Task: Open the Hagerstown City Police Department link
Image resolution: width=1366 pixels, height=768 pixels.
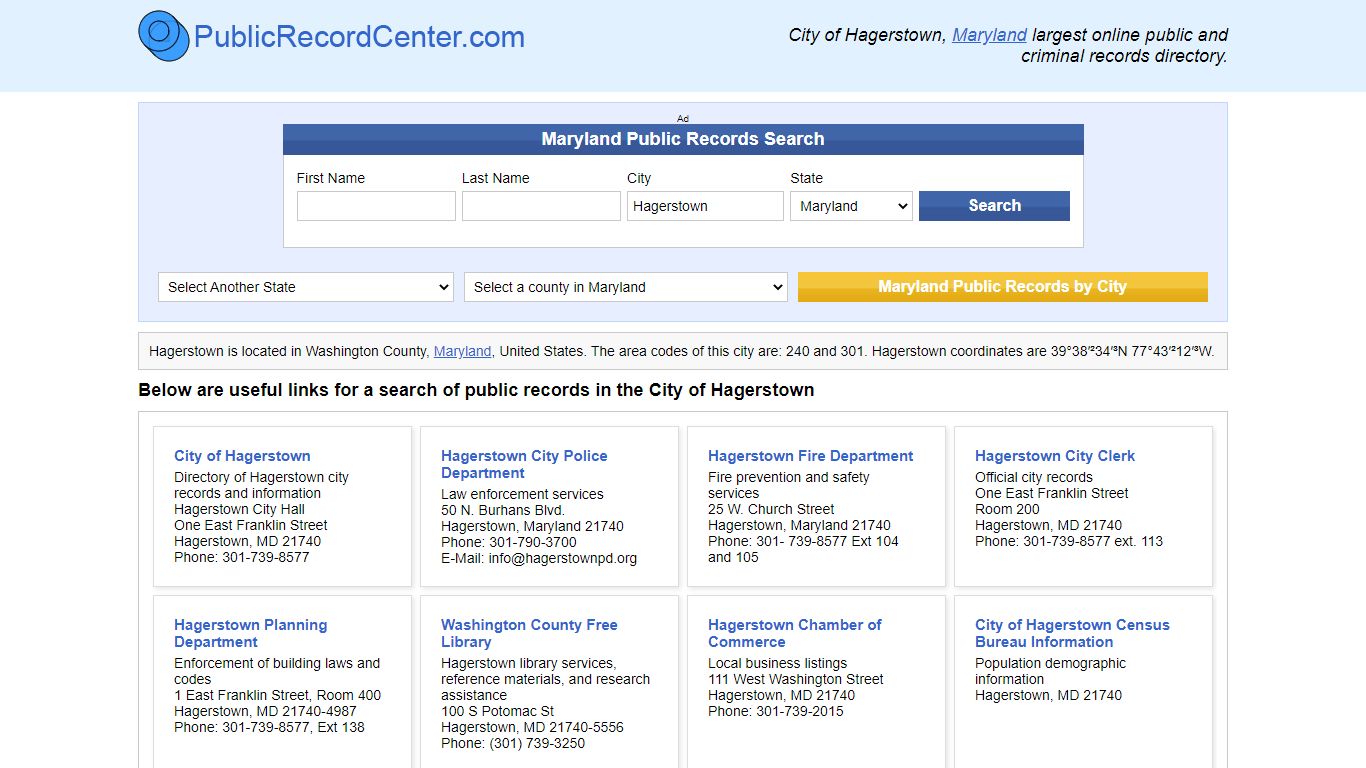Action: (x=524, y=464)
